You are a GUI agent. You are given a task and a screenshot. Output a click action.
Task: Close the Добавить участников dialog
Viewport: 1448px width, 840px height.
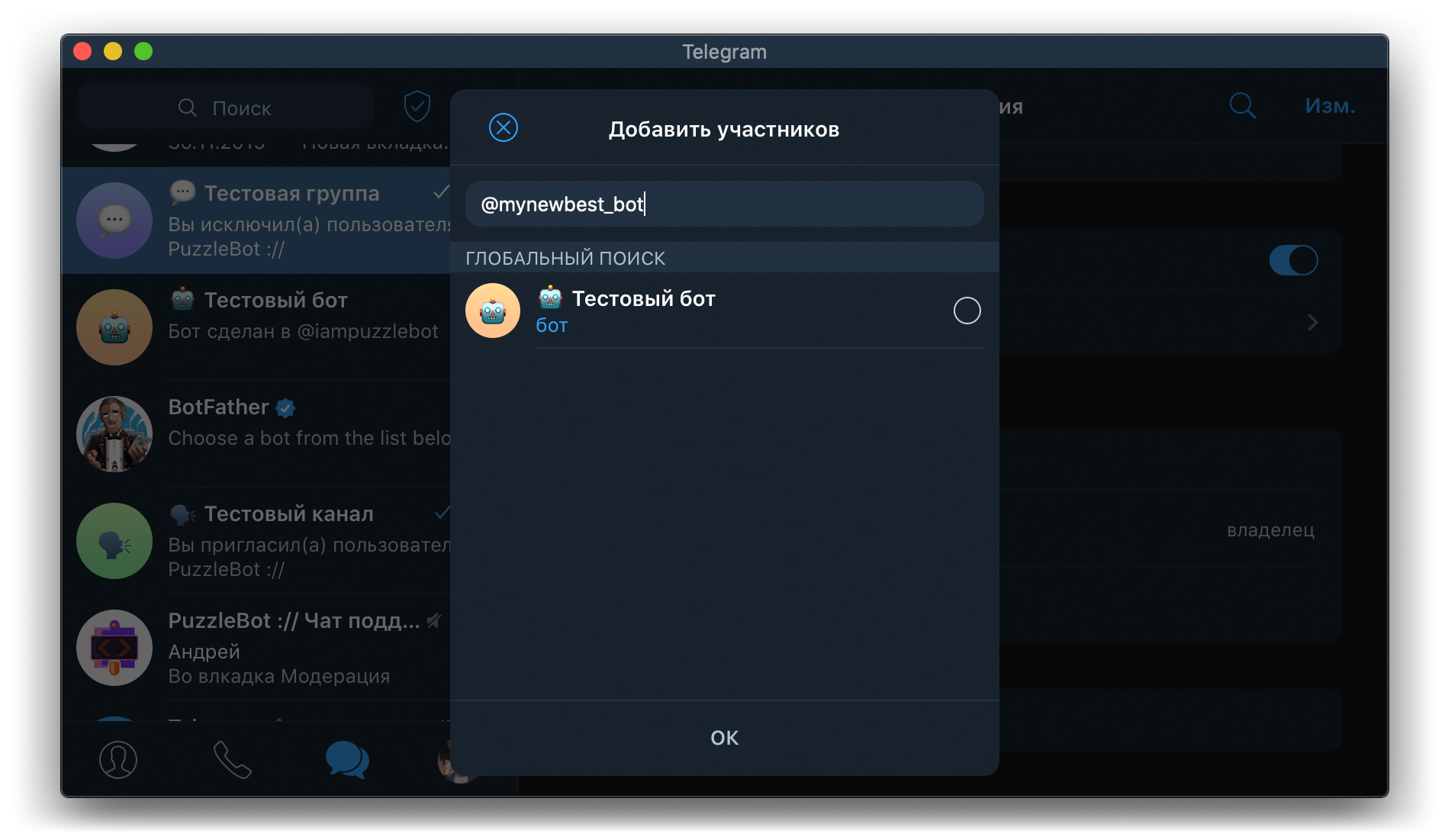pyautogui.click(x=504, y=127)
